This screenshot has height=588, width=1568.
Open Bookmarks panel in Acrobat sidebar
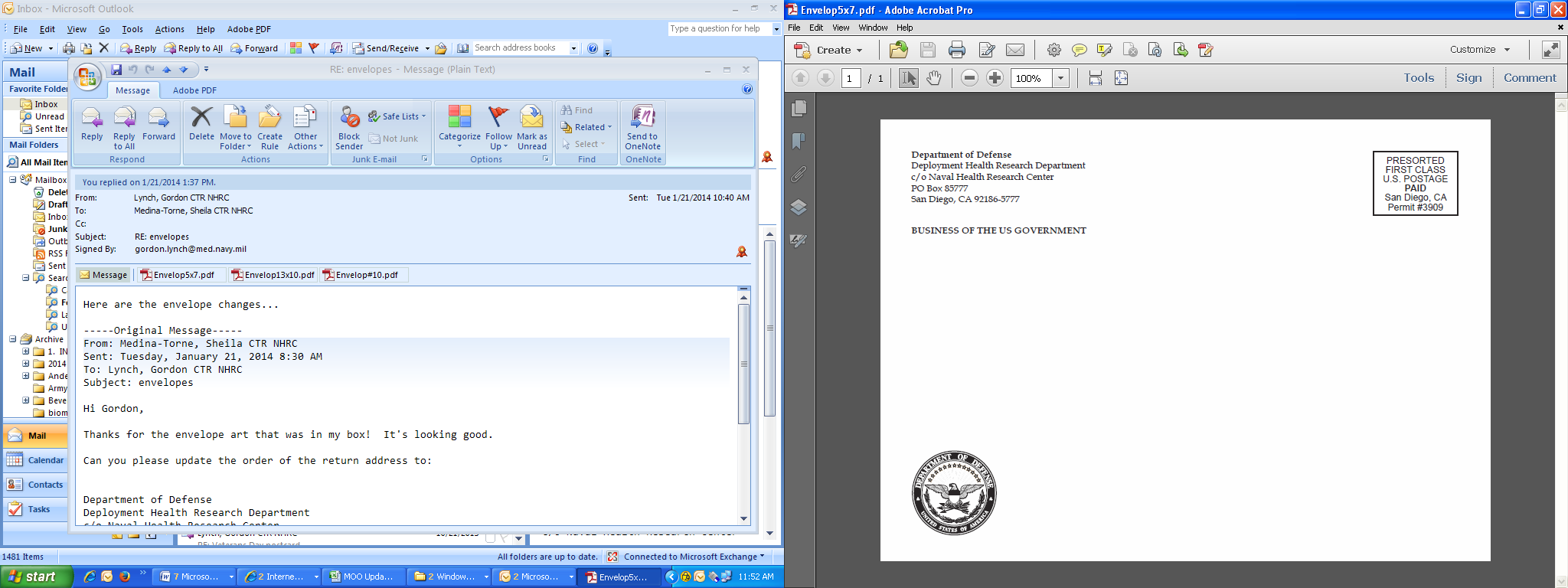[x=799, y=141]
